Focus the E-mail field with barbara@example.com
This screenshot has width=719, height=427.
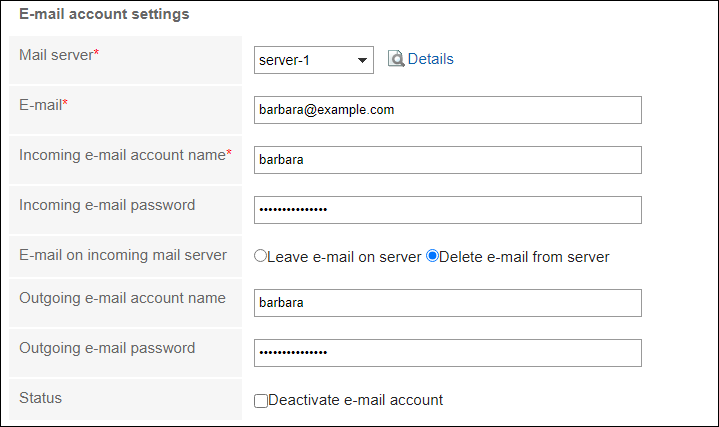[x=448, y=110]
